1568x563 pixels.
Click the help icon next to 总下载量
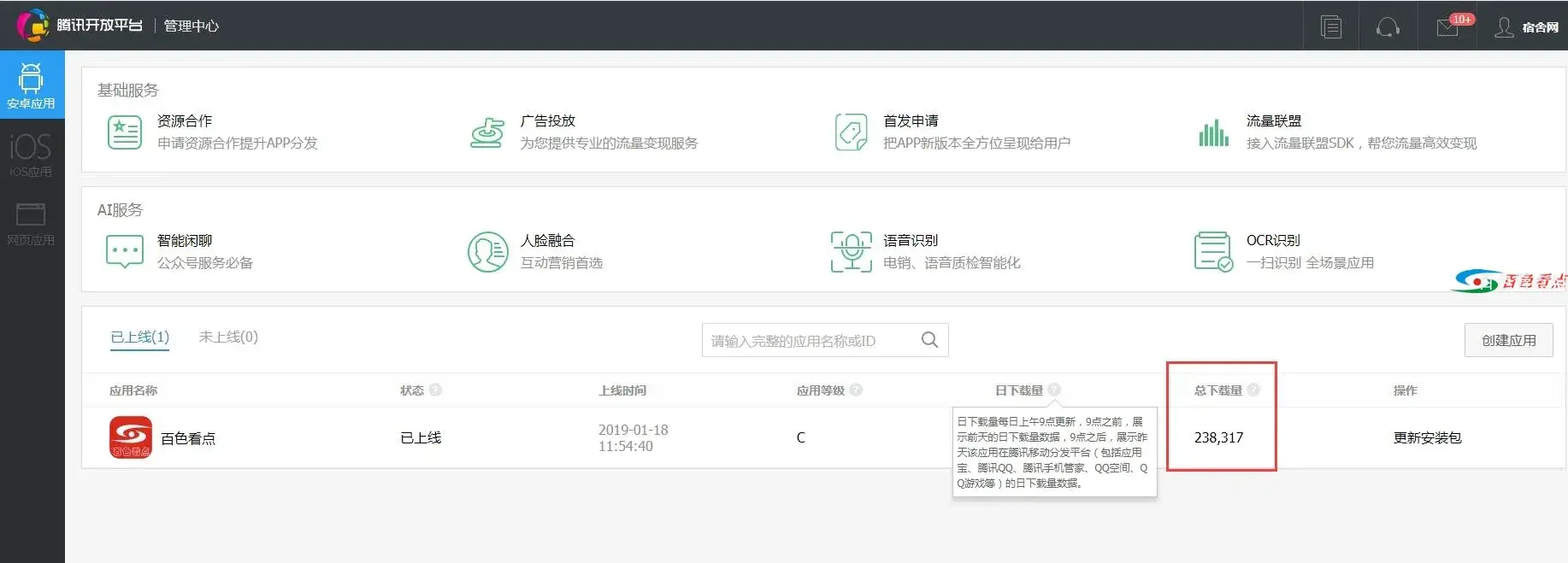[1253, 390]
